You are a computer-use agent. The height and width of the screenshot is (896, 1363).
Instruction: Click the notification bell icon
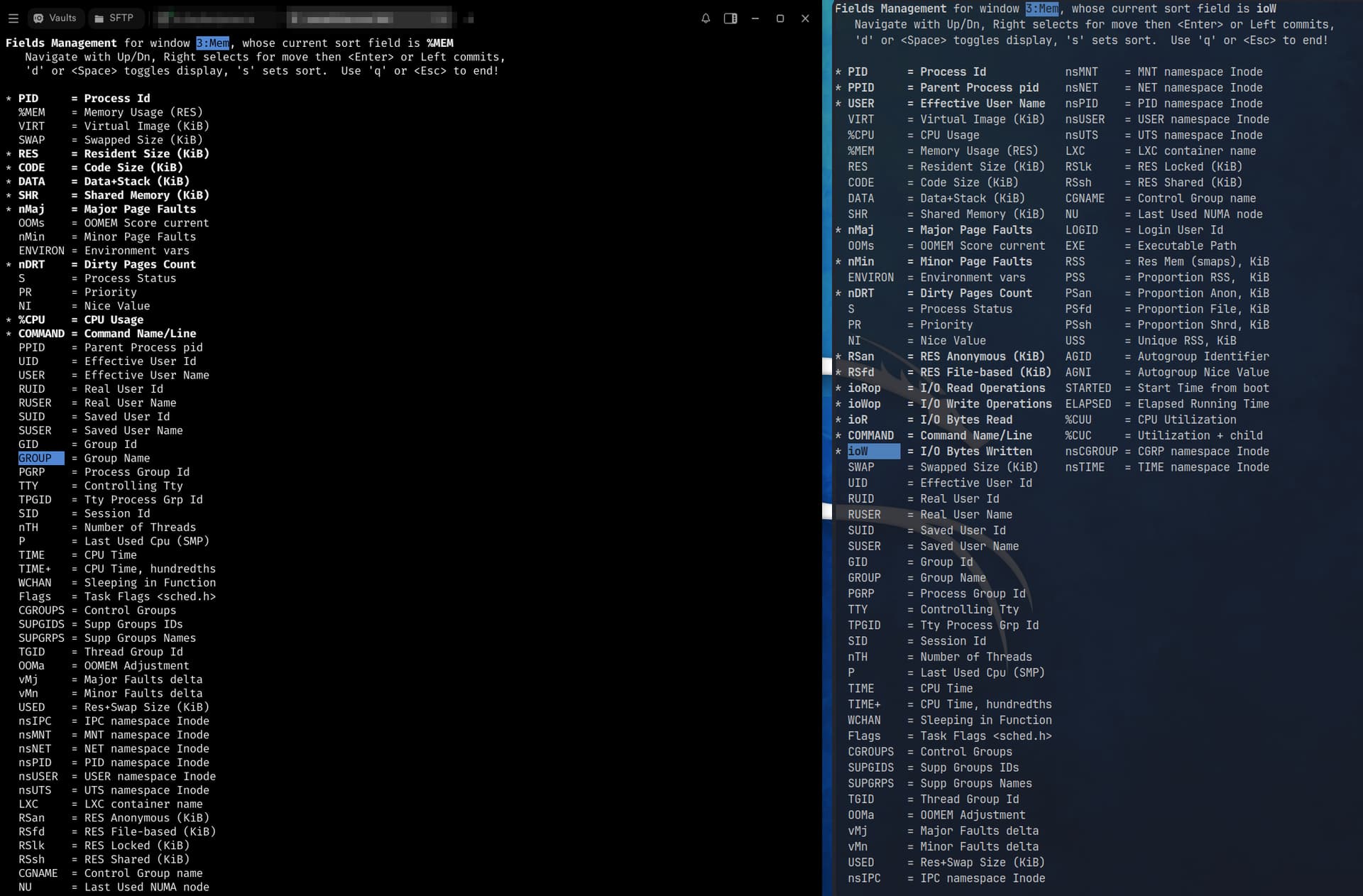706,18
